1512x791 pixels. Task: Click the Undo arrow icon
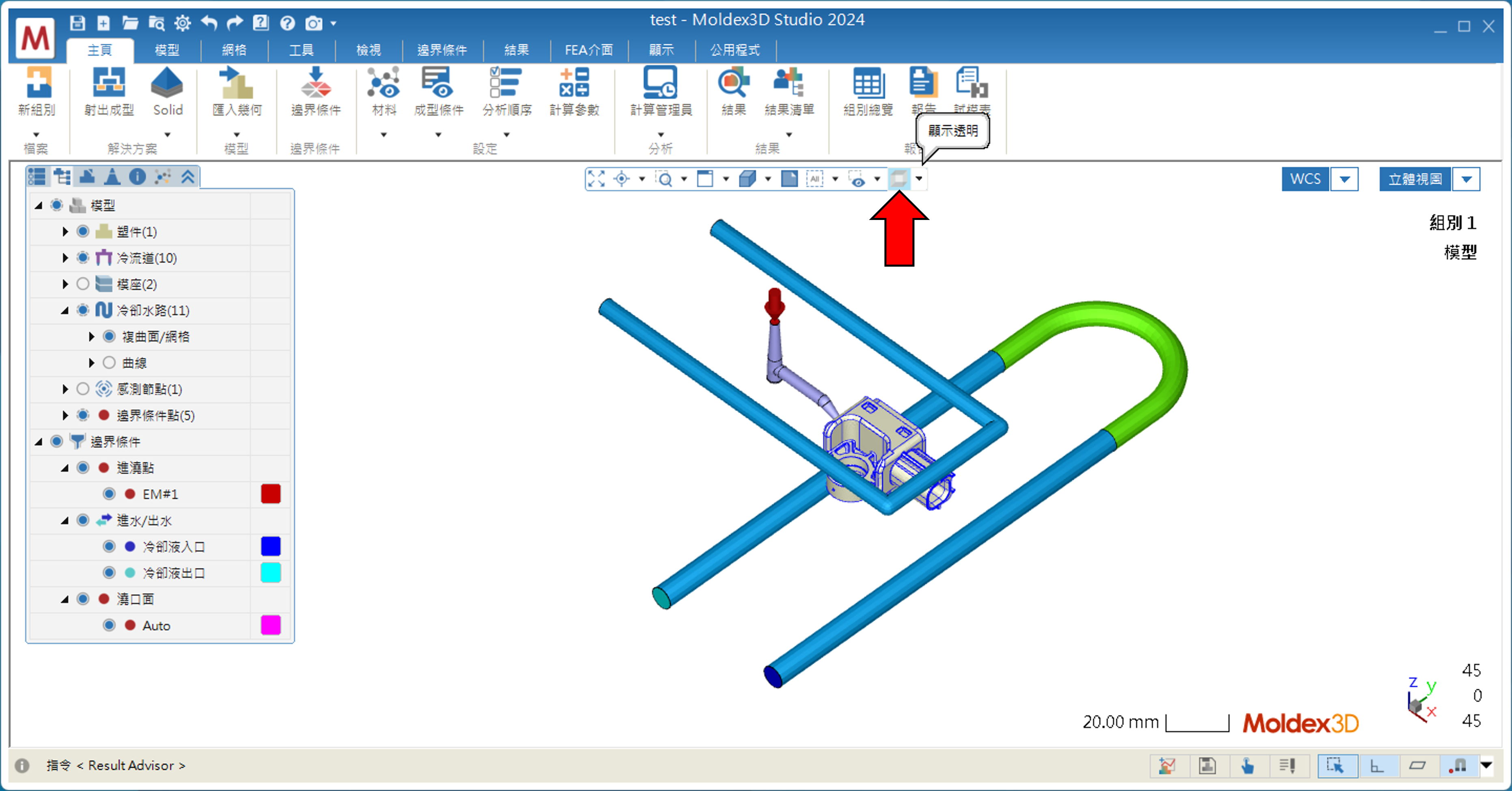208,23
